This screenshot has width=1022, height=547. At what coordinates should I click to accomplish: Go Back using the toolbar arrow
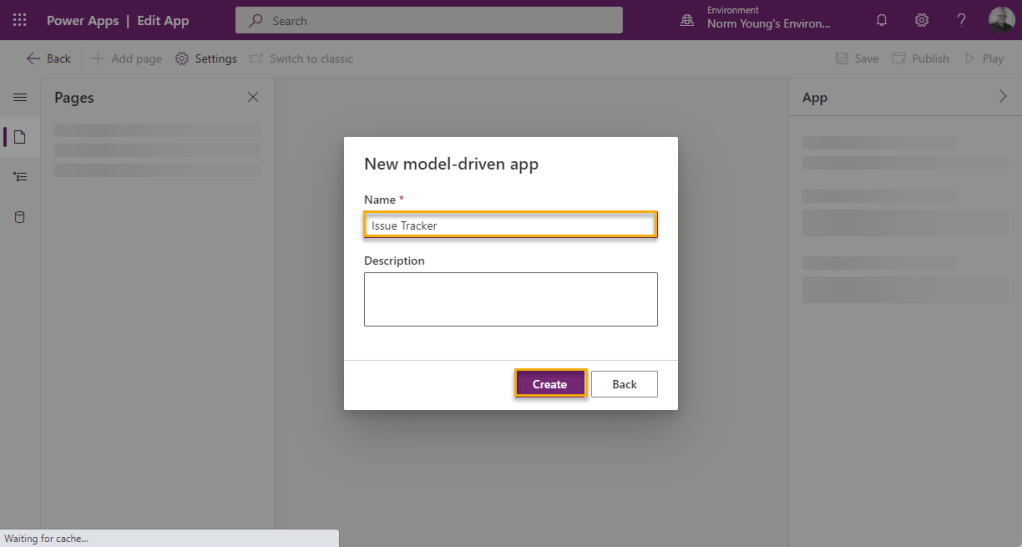[48, 59]
